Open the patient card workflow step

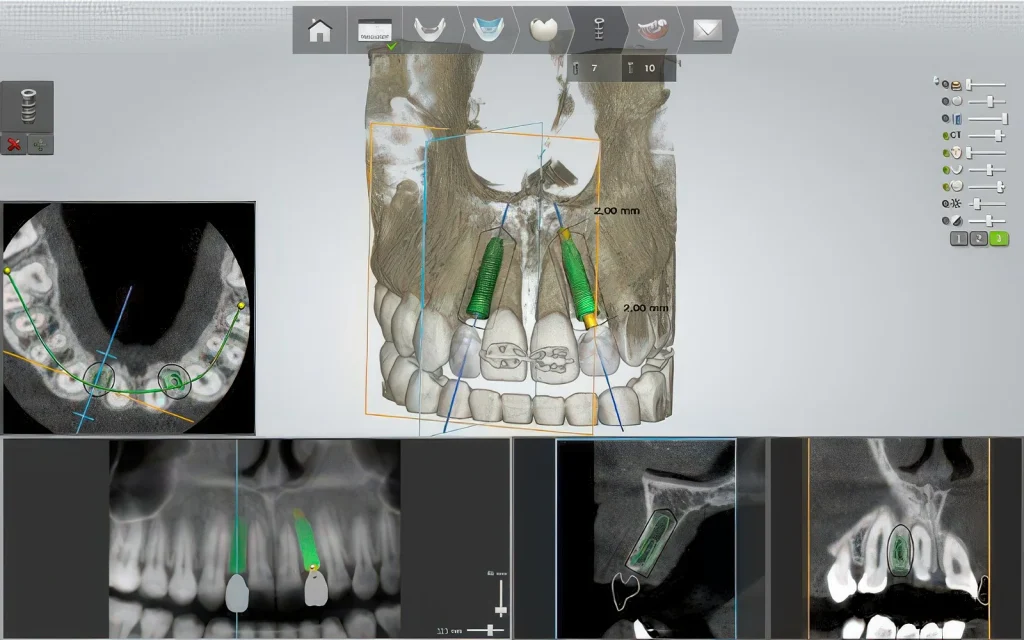tap(374, 30)
